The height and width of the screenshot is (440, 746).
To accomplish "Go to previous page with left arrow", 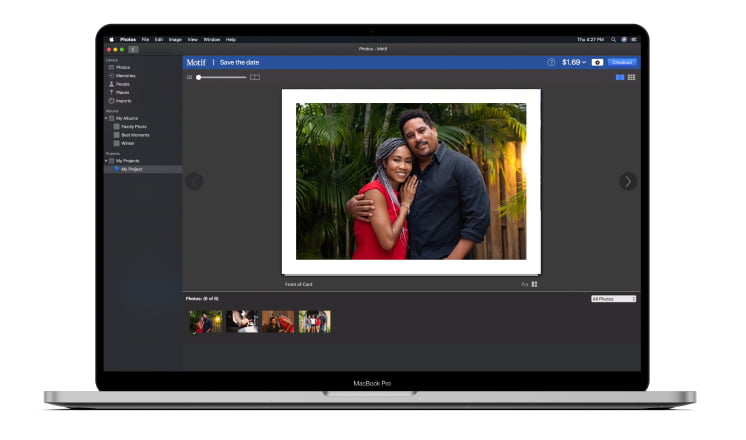I will (194, 181).
